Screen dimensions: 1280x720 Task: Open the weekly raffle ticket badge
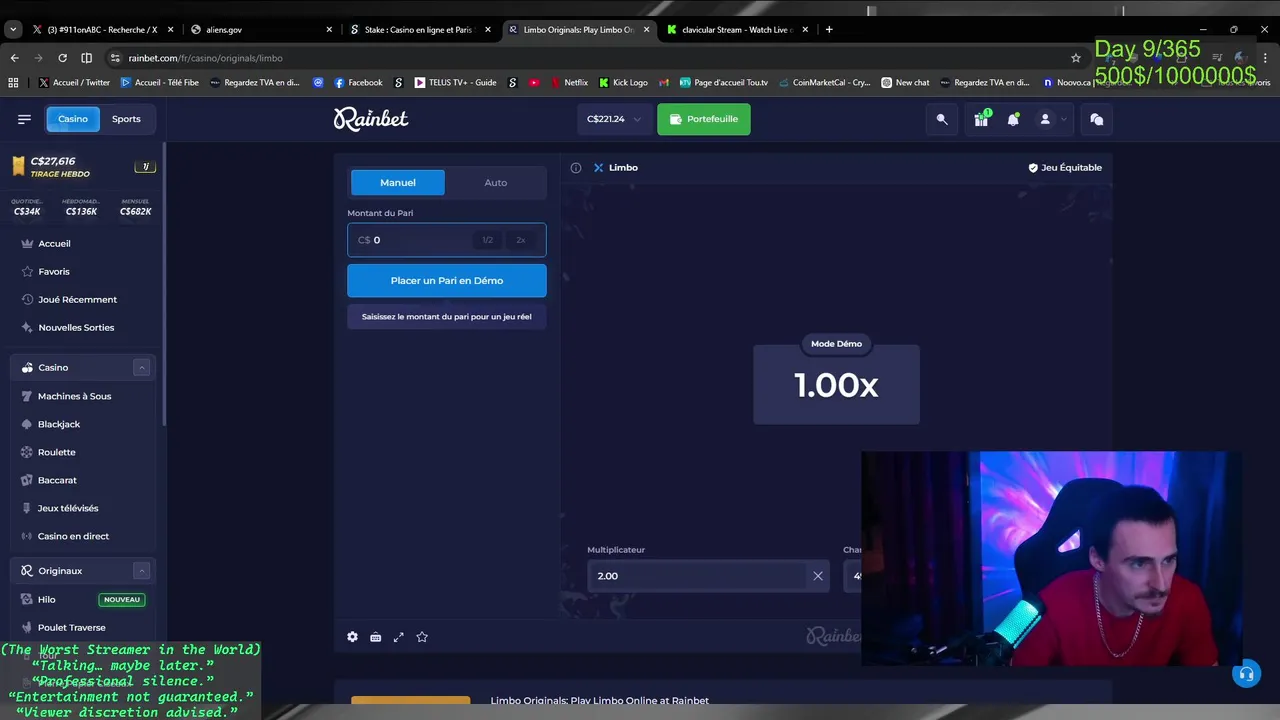coord(145,167)
